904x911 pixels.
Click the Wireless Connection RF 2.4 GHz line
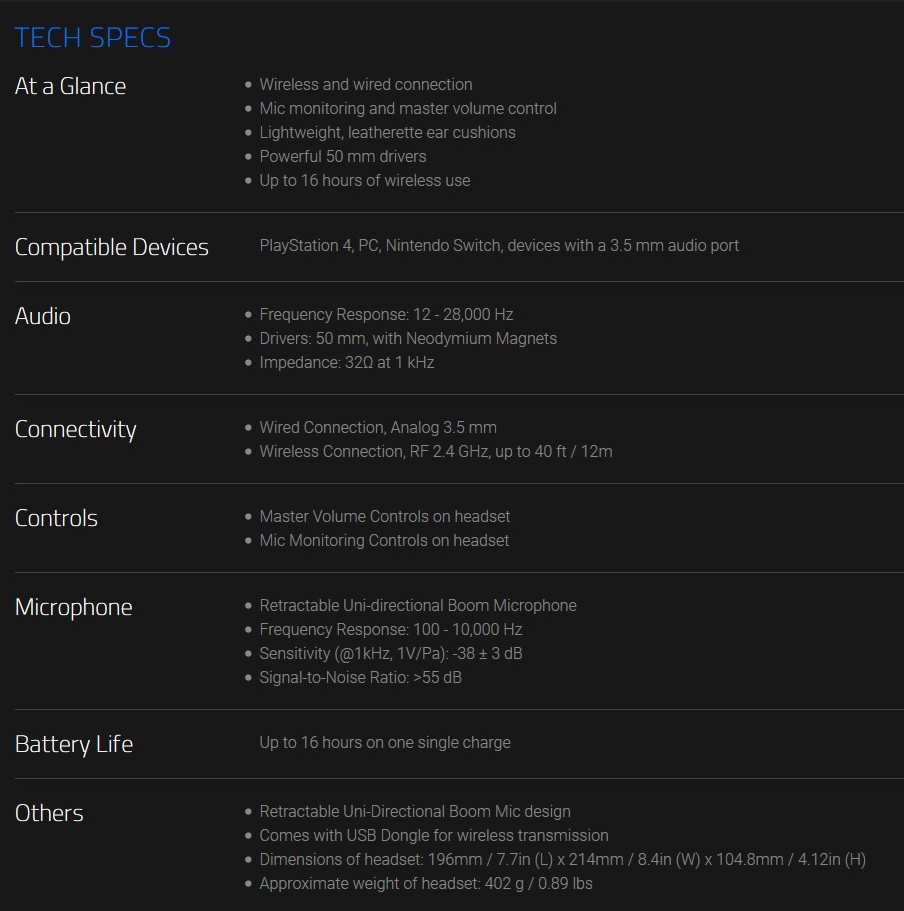click(435, 452)
